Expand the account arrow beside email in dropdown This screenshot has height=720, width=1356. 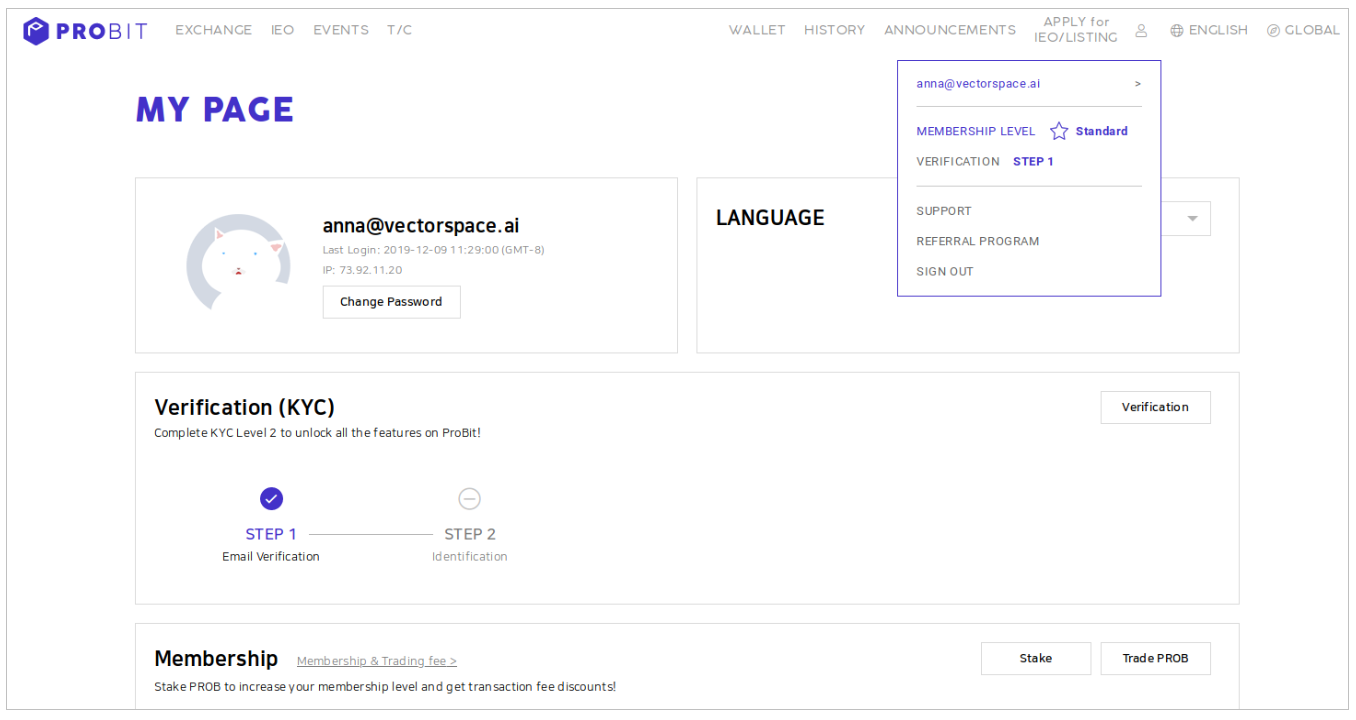(1138, 84)
